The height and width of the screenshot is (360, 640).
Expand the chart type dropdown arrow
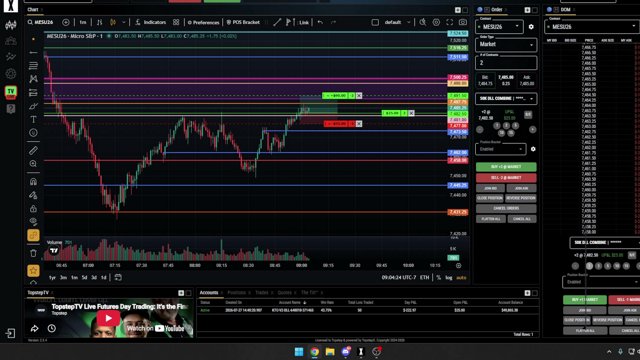[124, 22]
